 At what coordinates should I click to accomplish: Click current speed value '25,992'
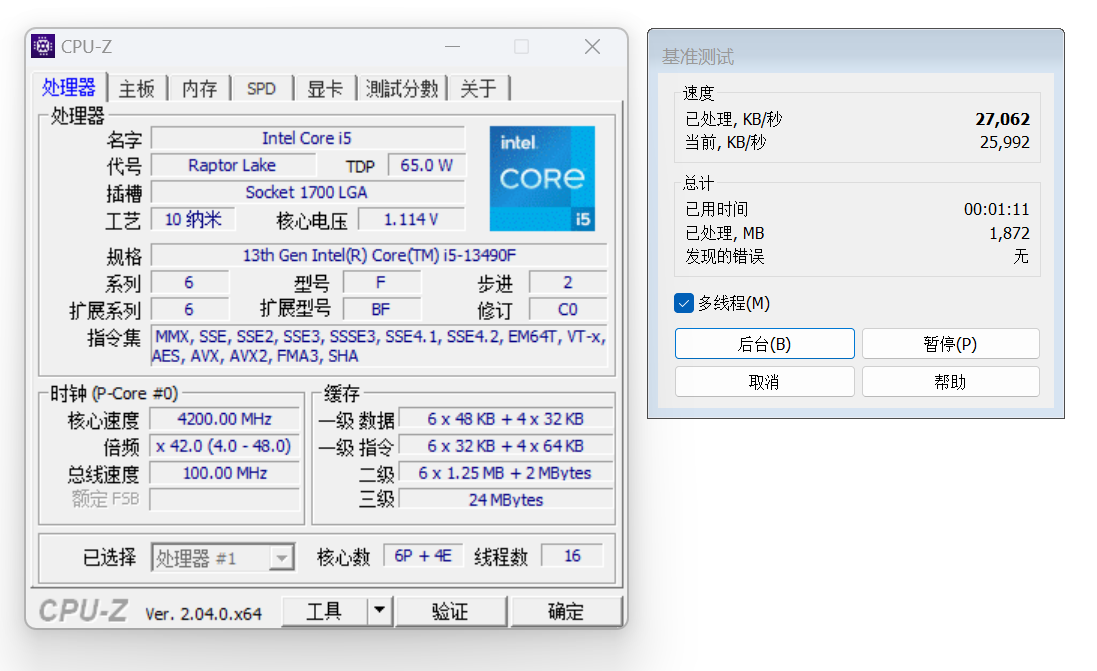(1005, 142)
